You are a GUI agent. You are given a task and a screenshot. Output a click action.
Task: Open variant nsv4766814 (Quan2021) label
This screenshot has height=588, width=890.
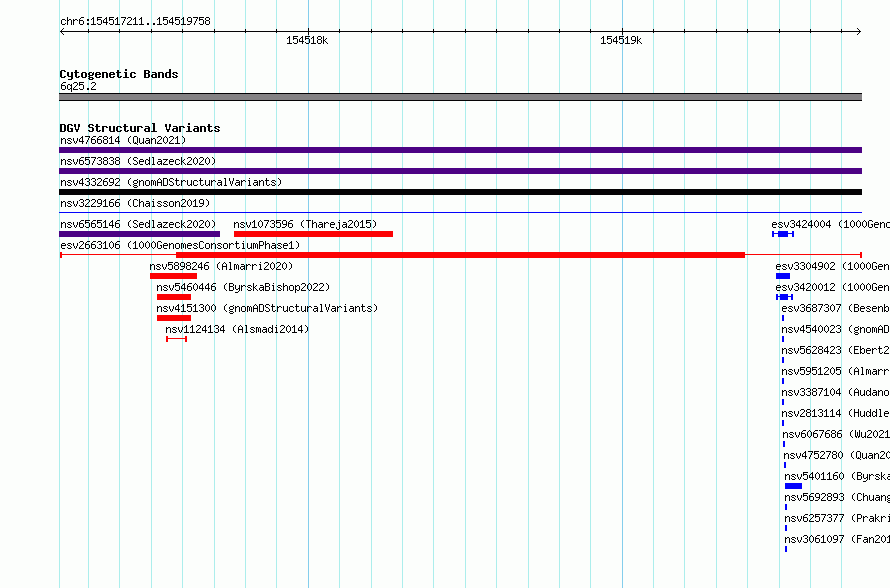tap(123, 140)
